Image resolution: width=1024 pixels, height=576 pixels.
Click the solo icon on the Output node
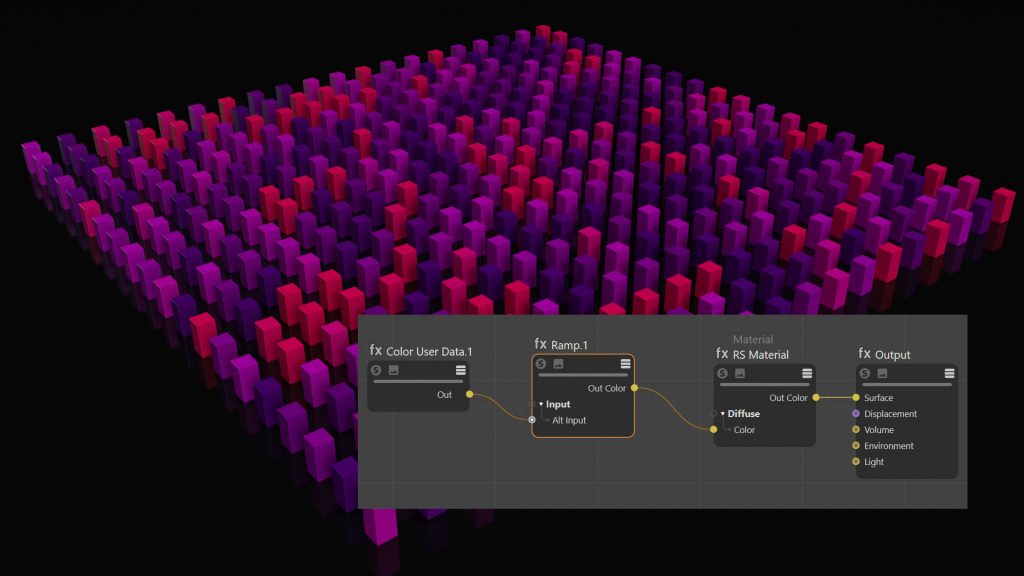coord(865,374)
